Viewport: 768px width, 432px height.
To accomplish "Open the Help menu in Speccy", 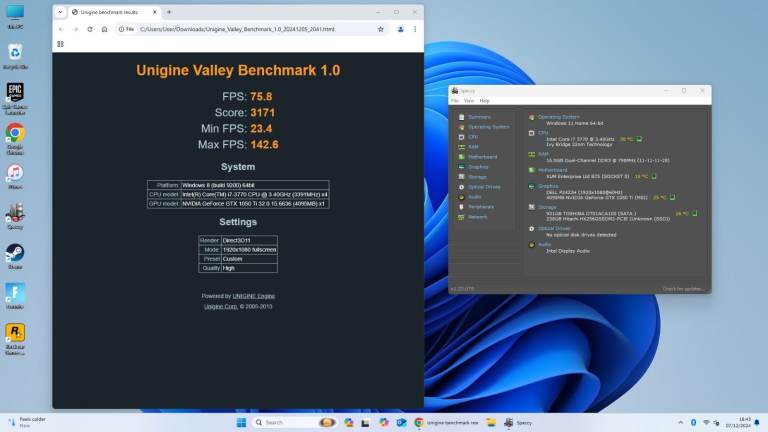I will [484, 101].
